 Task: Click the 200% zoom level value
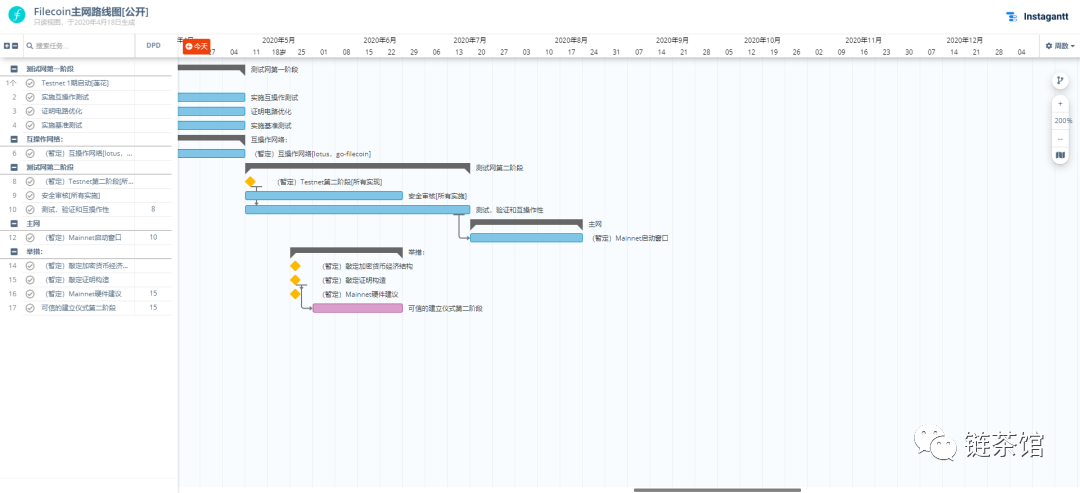[x=1063, y=120]
